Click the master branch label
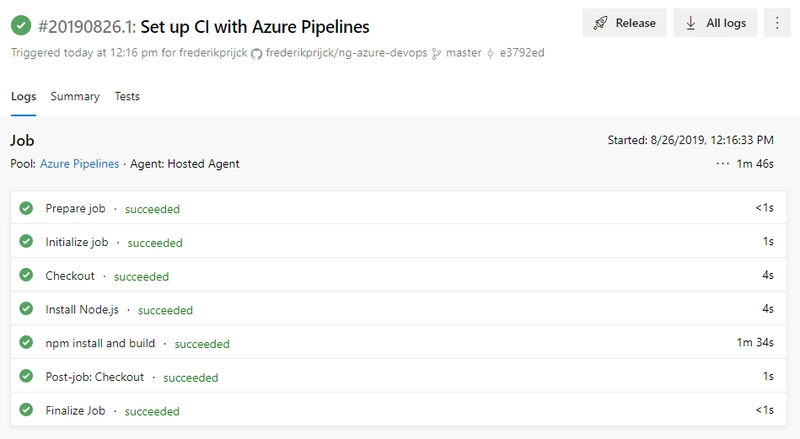The height and width of the screenshot is (439, 800). click(x=462, y=52)
